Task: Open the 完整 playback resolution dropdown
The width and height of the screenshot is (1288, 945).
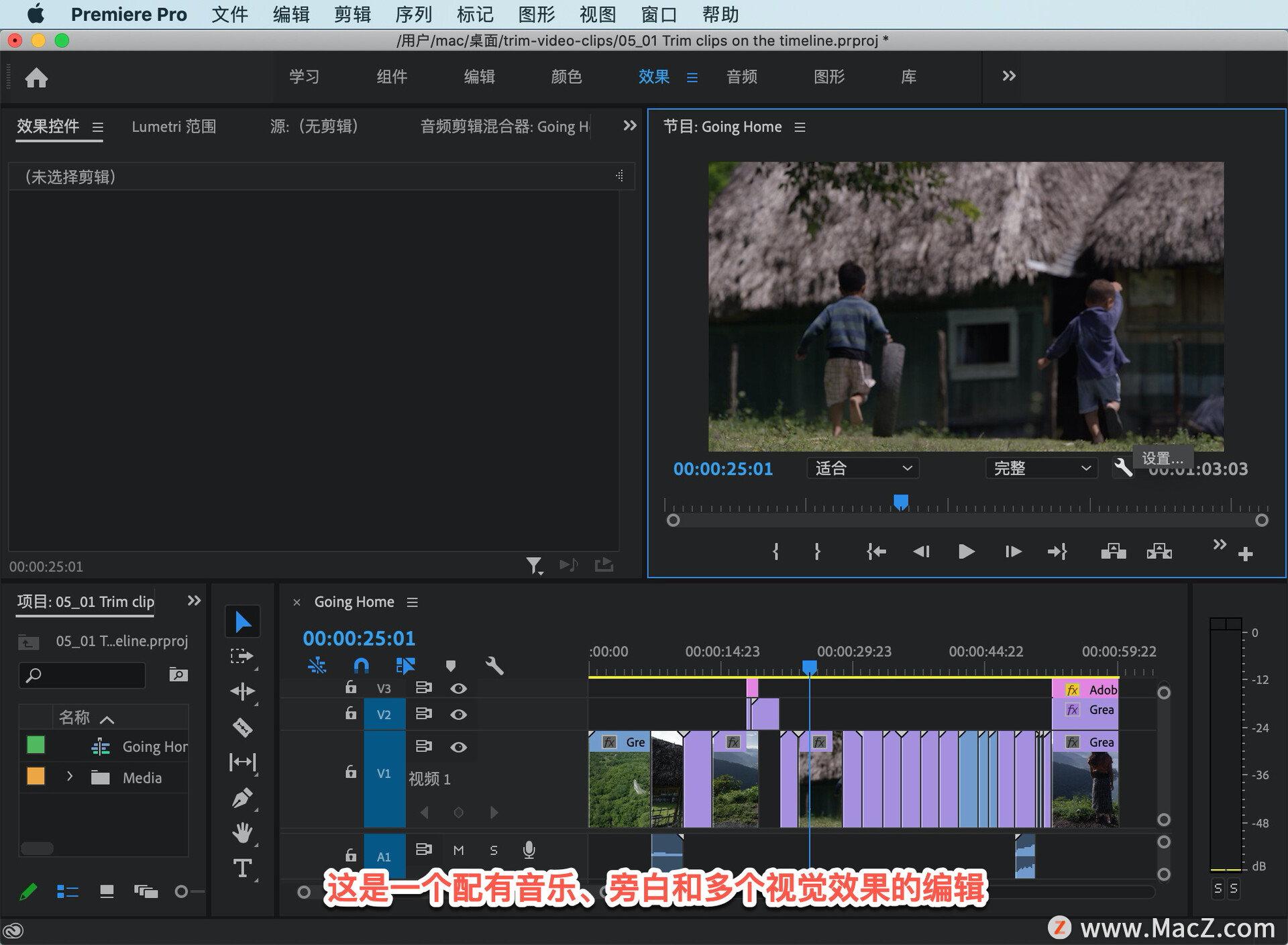Action: click(x=1040, y=468)
